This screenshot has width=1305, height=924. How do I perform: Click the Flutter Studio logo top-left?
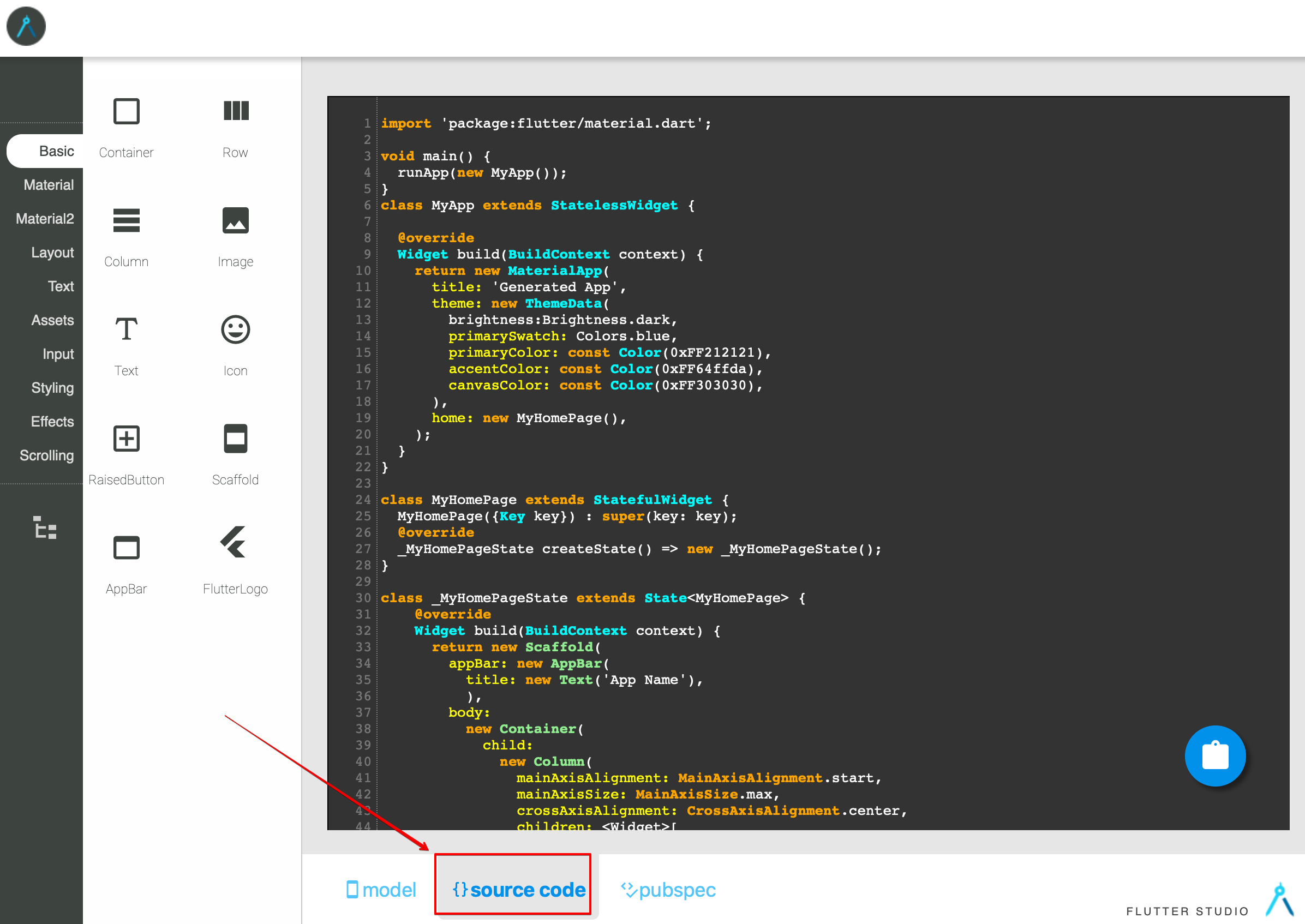coord(26,26)
